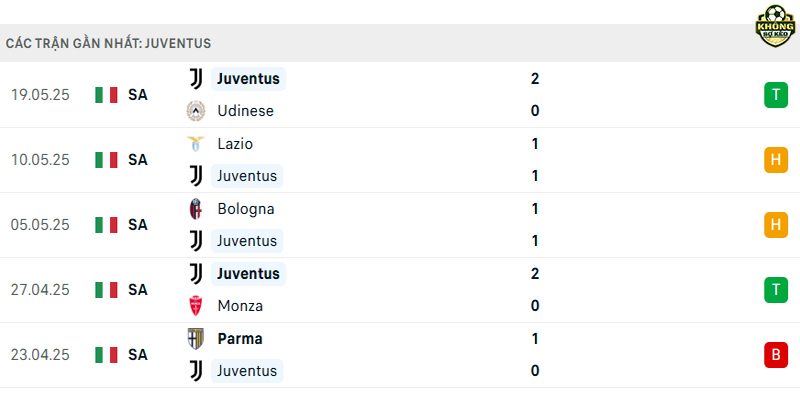Click the Bologna club crest

coord(196,209)
